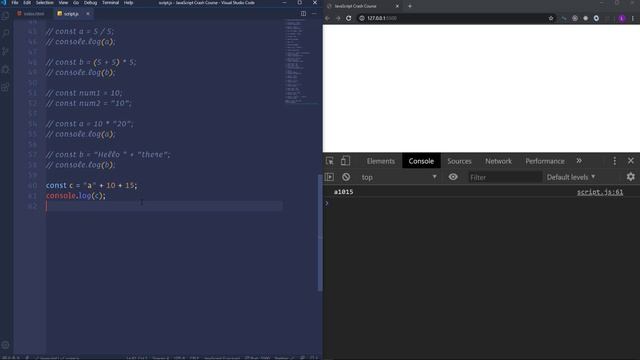The image size is (640, 360).
Task: Open the JavaScript context top dropdown
Action: tap(398, 177)
